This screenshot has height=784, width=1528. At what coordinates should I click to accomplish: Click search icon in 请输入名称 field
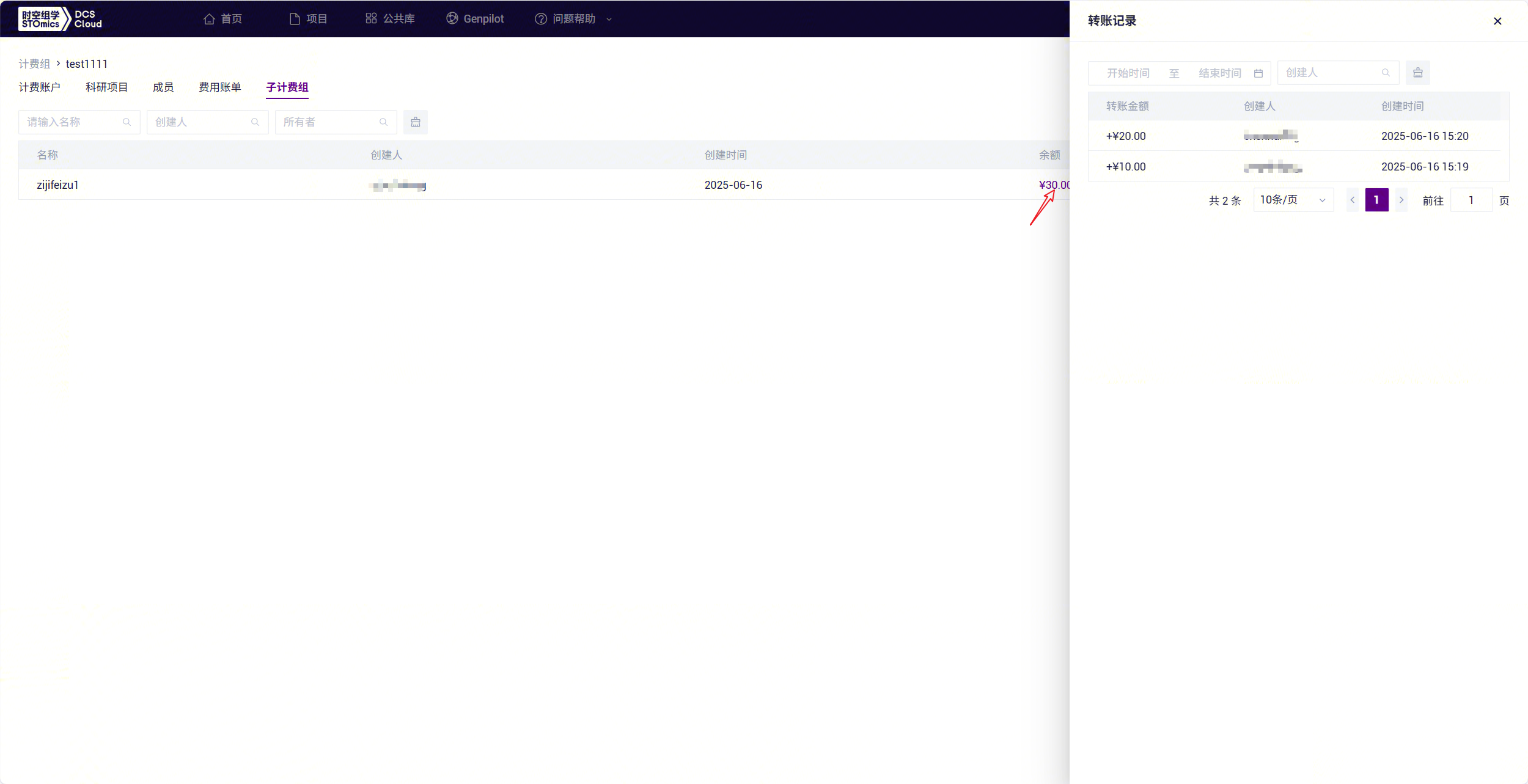[127, 122]
